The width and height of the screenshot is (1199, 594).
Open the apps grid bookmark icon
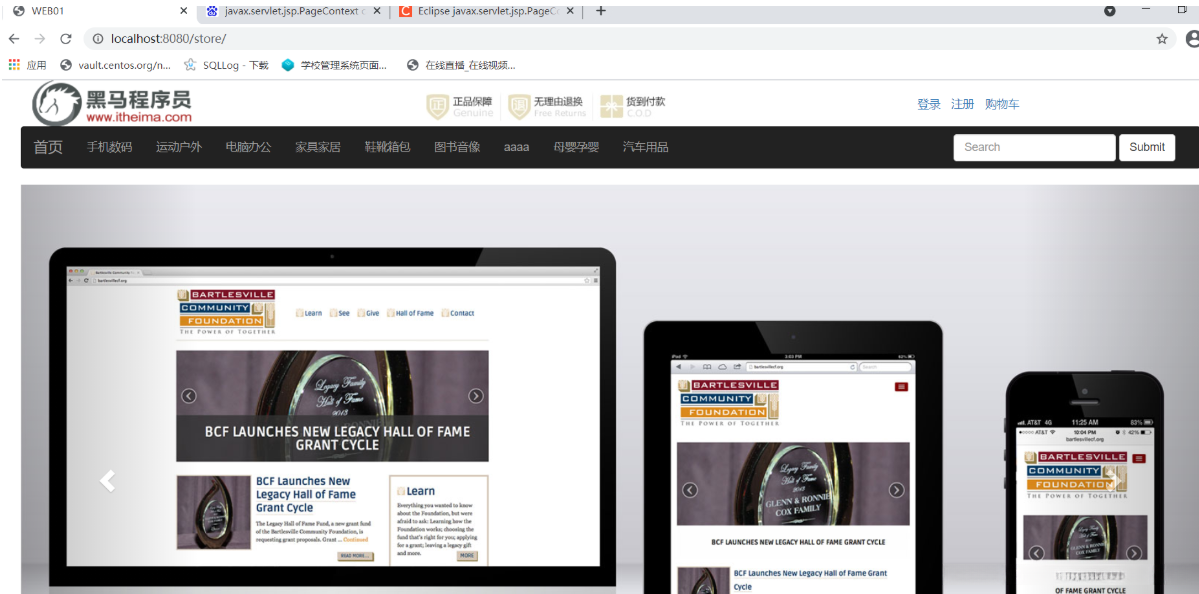14,65
